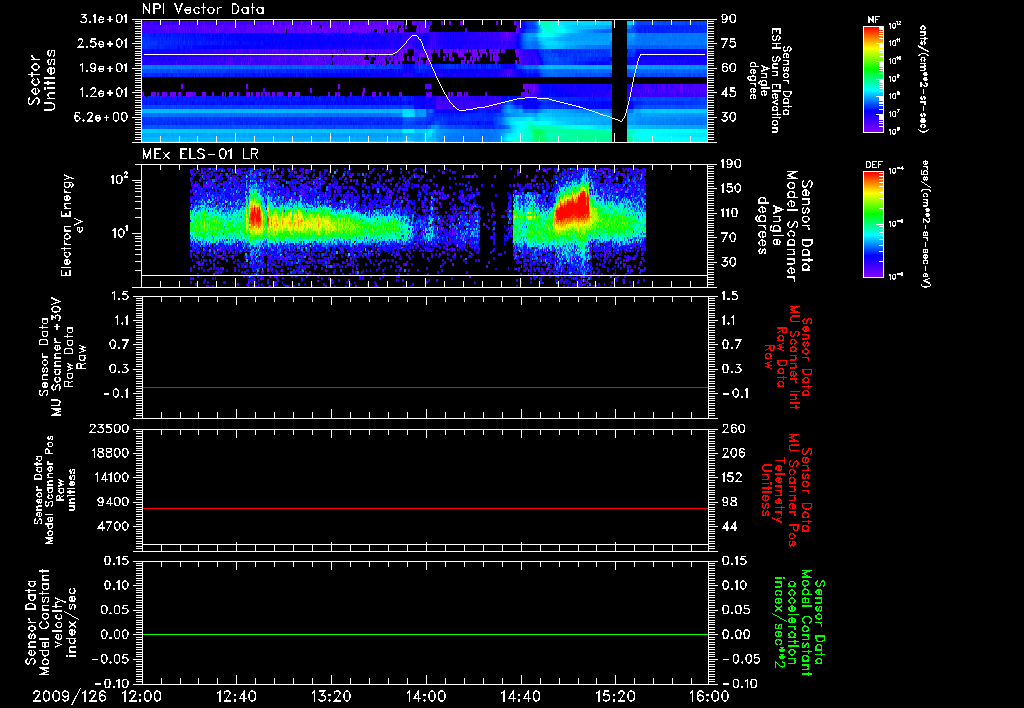Click the large red electron burst near 15:05
The image size is (1024, 708).
(x=572, y=208)
